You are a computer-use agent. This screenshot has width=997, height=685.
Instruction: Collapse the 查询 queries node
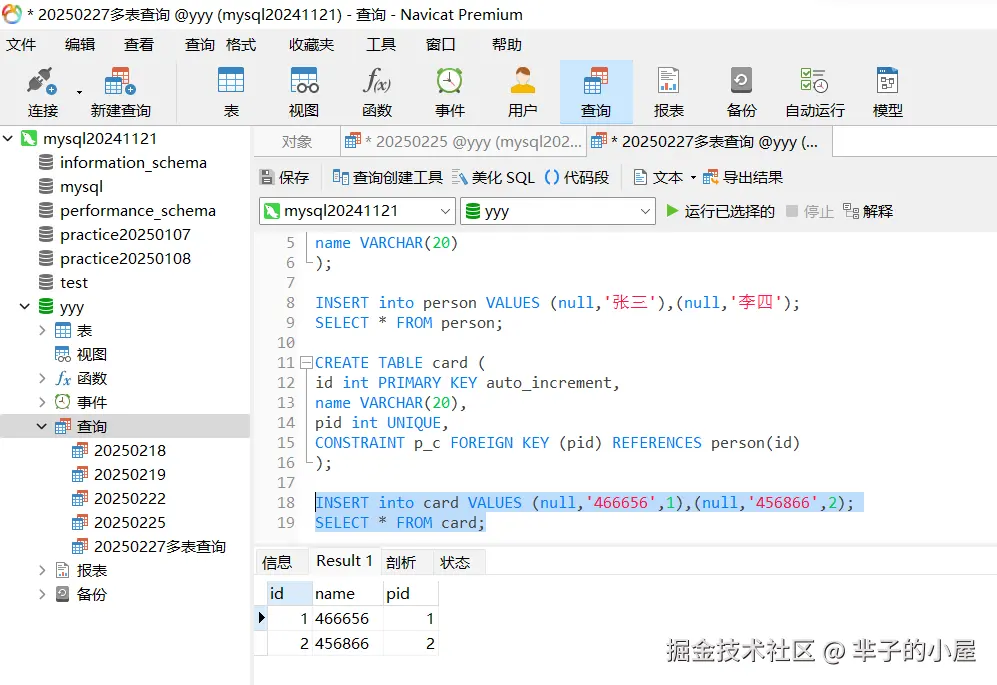pos(42,426)
